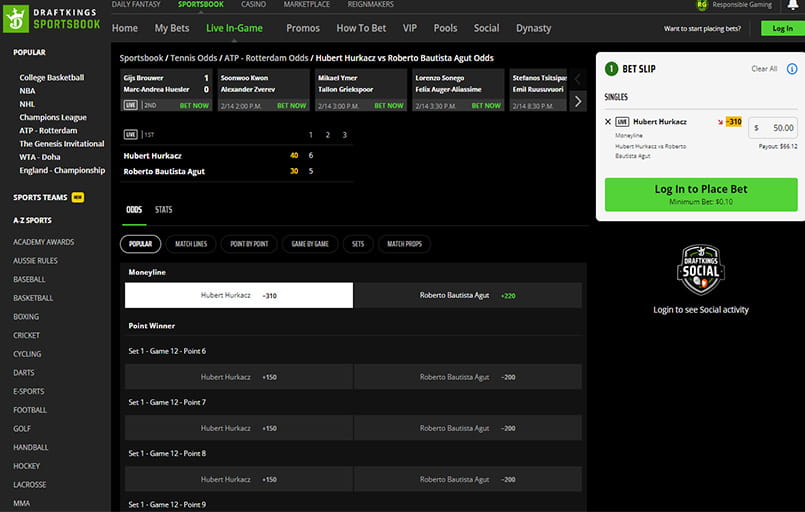Open the Promos page
Image resolution: width=805 pixels, height=512 pixels.
(303, 28)
